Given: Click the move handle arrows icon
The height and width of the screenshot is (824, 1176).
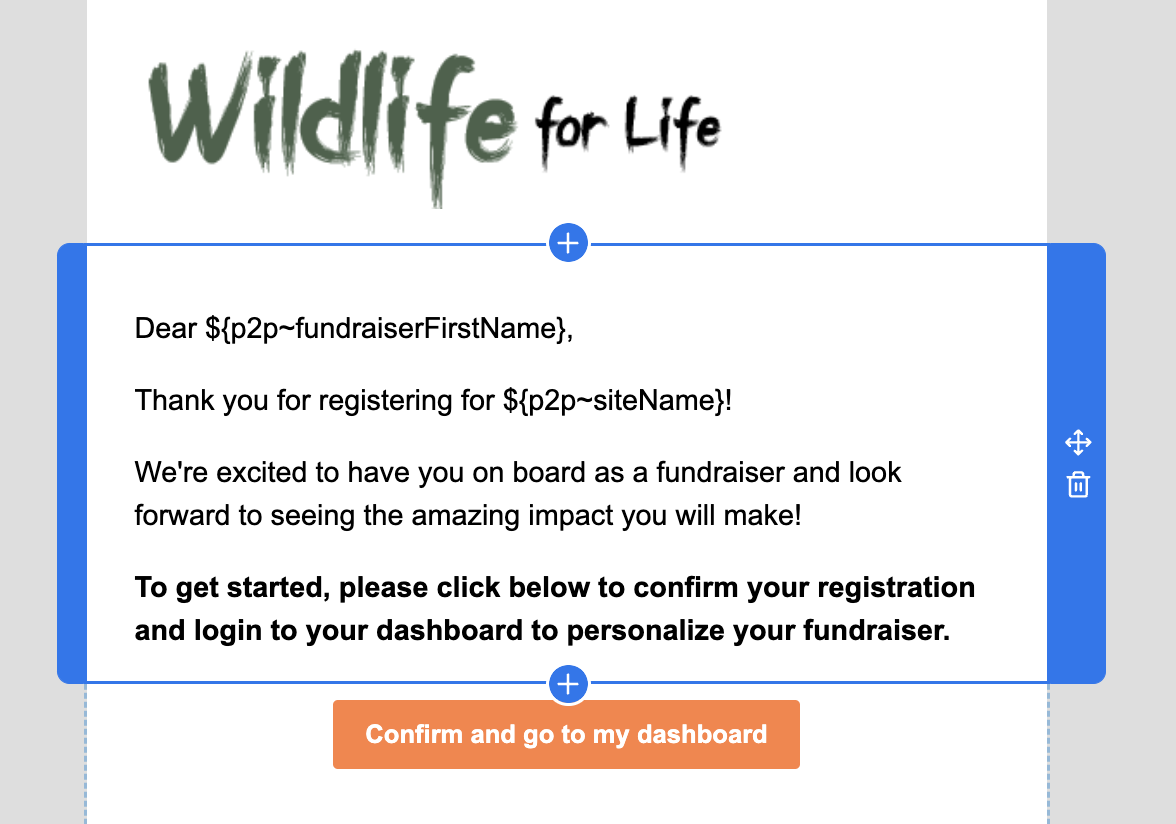Looking at the screenshot, I should [1078, 442].
